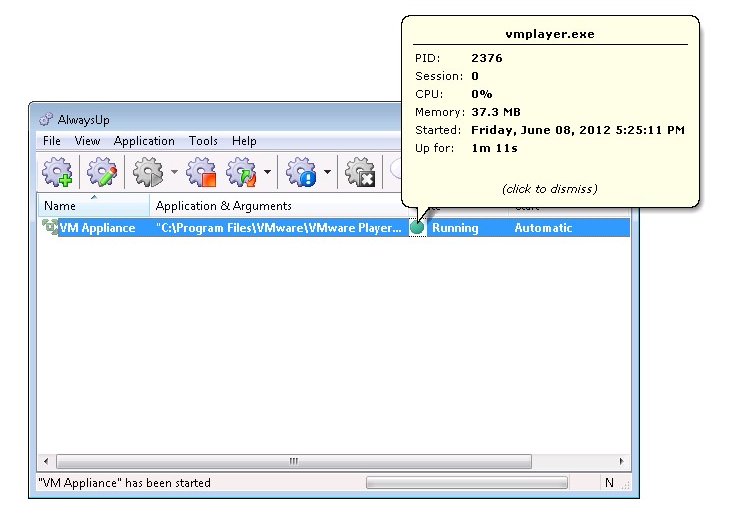Open the Help menu
734x522 pixels.
244,141
